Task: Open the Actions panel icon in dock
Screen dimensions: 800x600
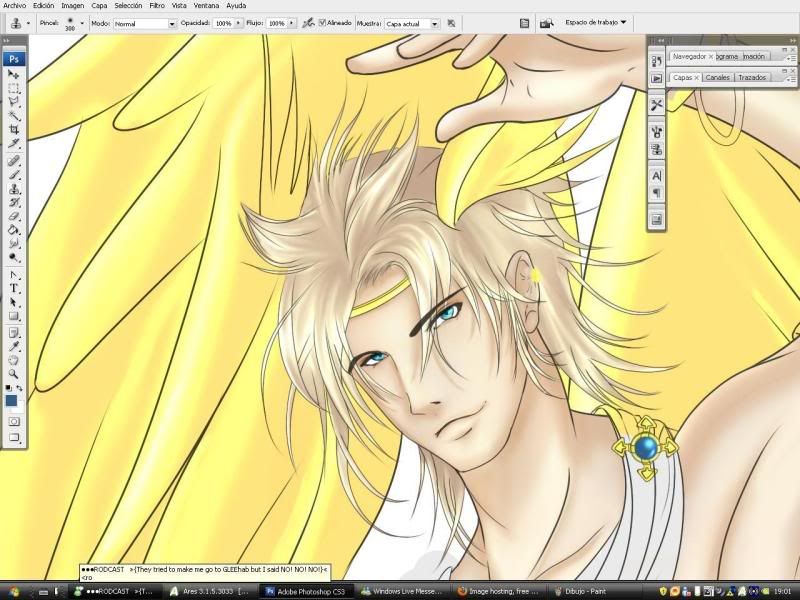Action: pos(657,79)
